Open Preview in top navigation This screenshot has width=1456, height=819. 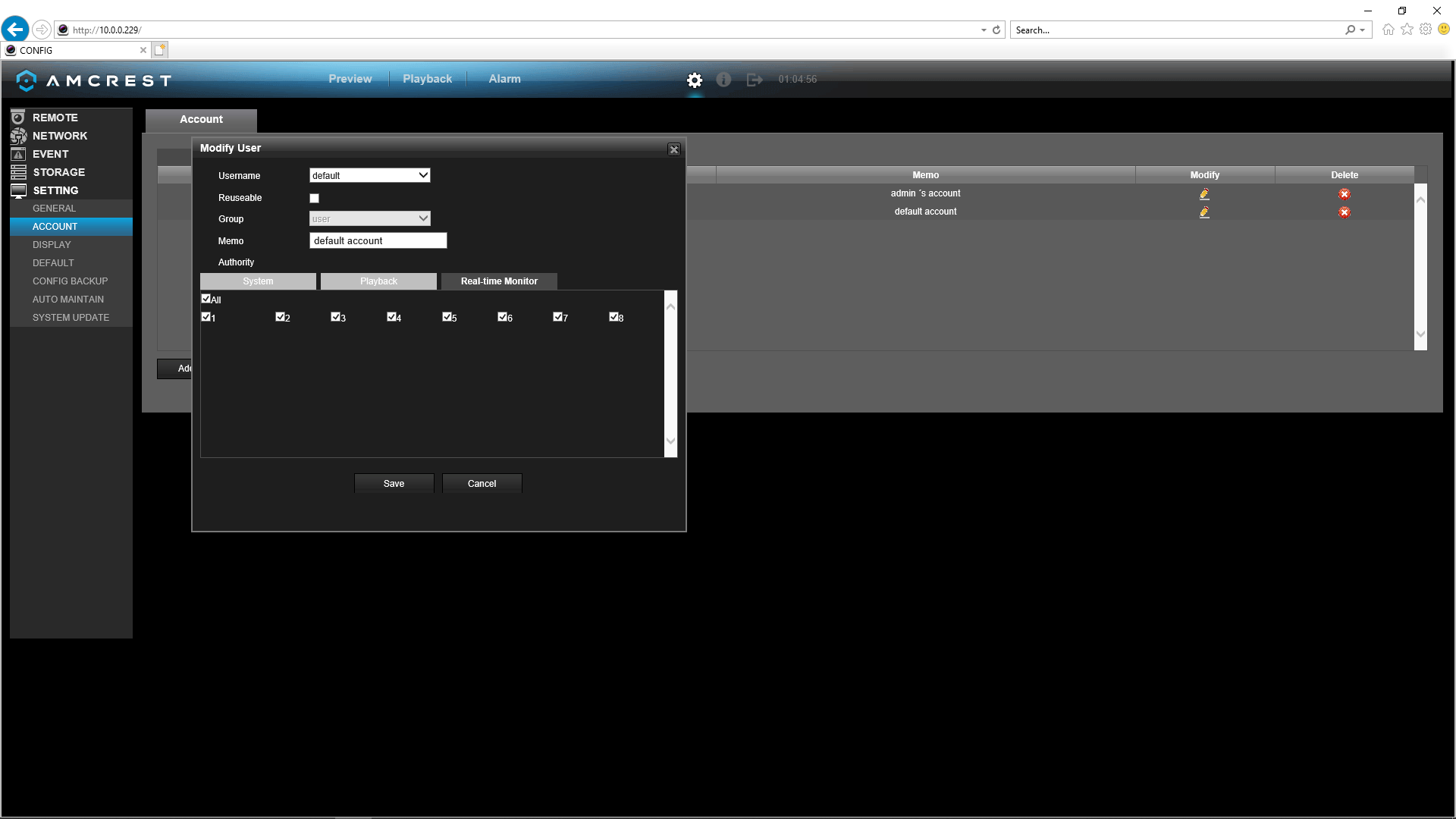pos(350,79)
